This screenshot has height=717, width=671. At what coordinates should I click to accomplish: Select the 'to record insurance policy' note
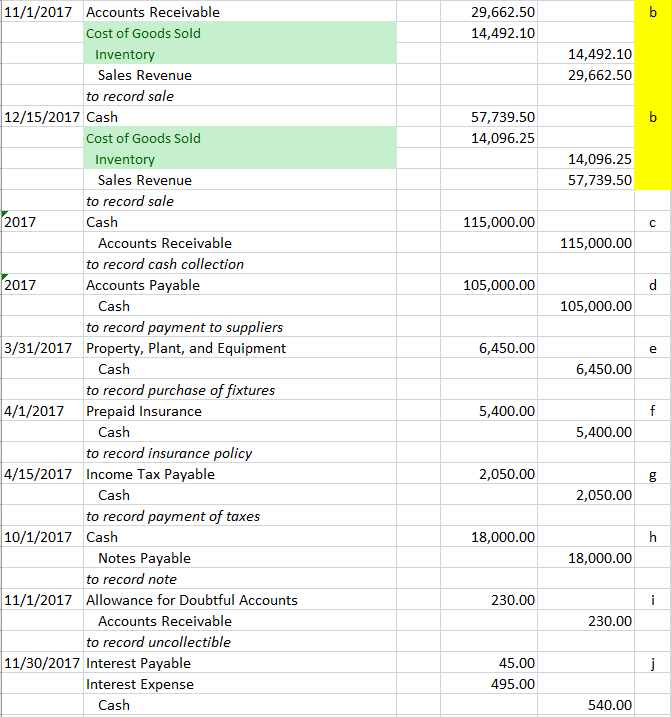[x=240, y=453]
